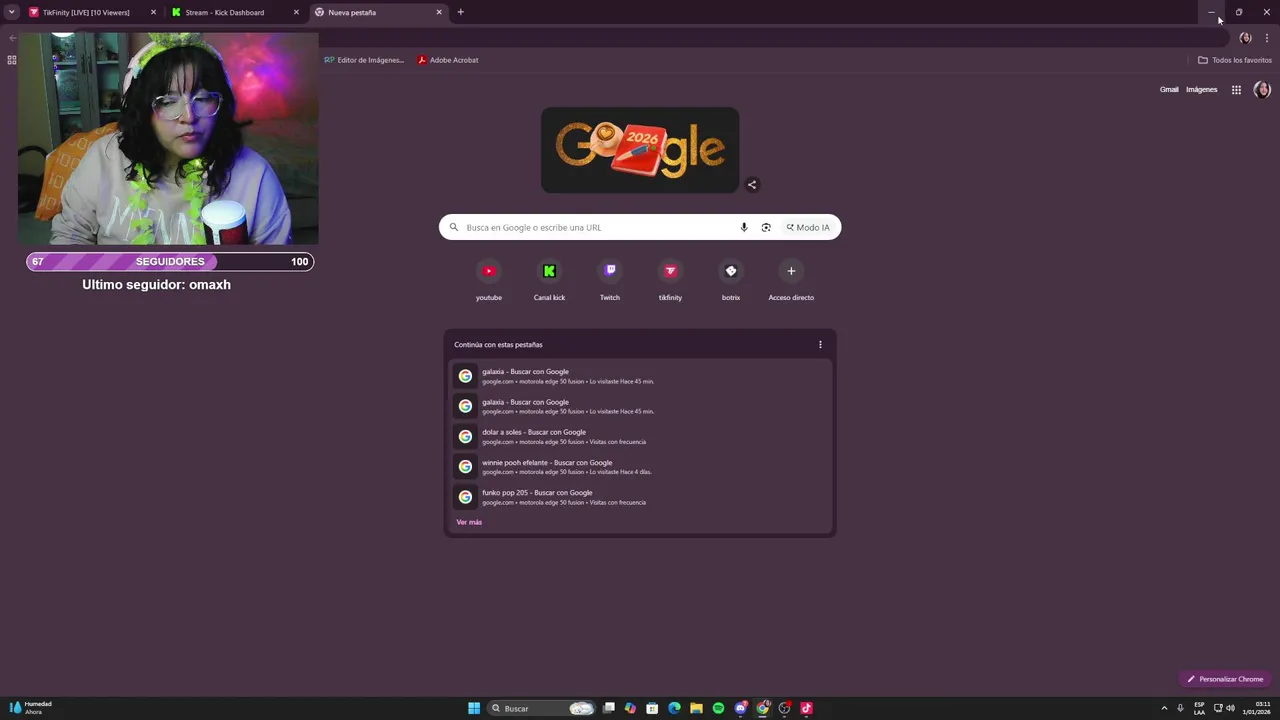Viewport: 1280px width, 720px height.
Task: Open clock and date 03:11
Action: point(1256,708)
